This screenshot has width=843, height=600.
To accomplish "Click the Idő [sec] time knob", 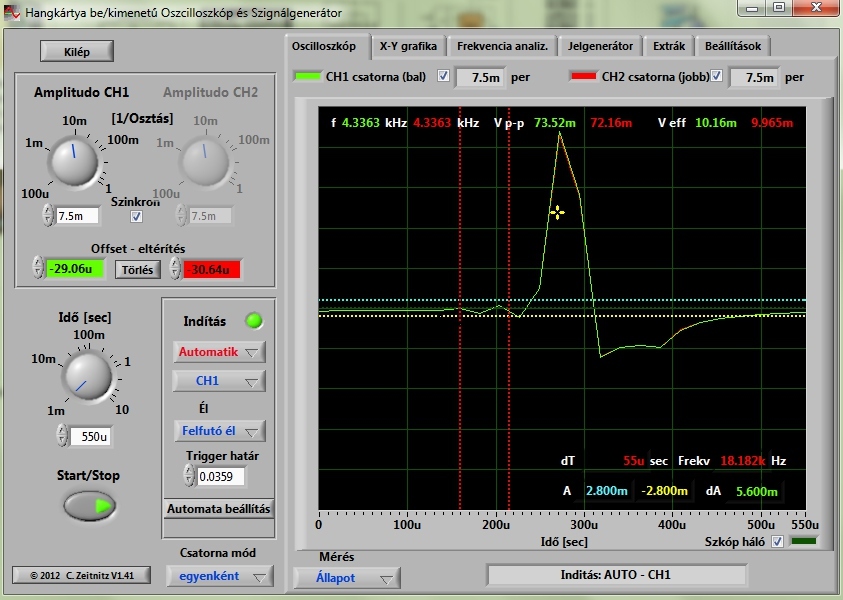I will (87, 376).
